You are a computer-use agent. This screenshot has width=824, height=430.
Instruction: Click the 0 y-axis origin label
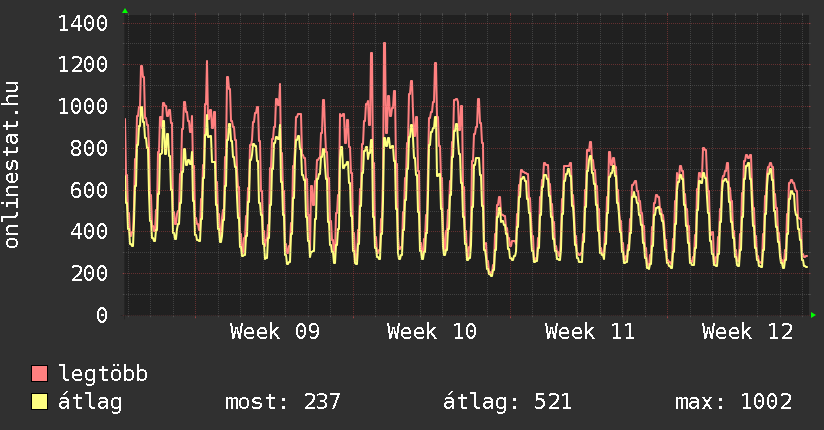(x=101, y=316)
